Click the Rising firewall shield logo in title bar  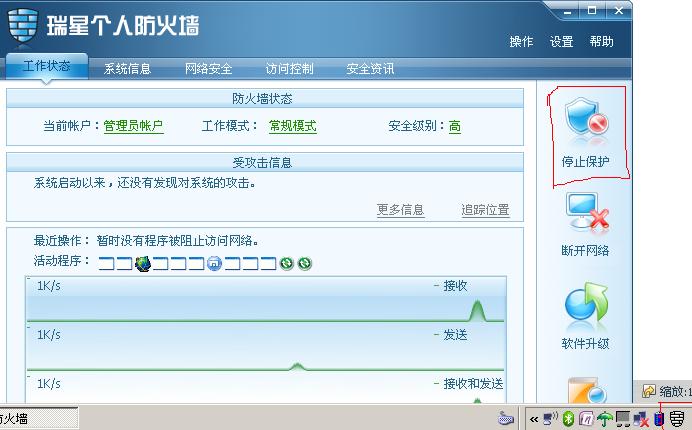[x=23, y=26]
